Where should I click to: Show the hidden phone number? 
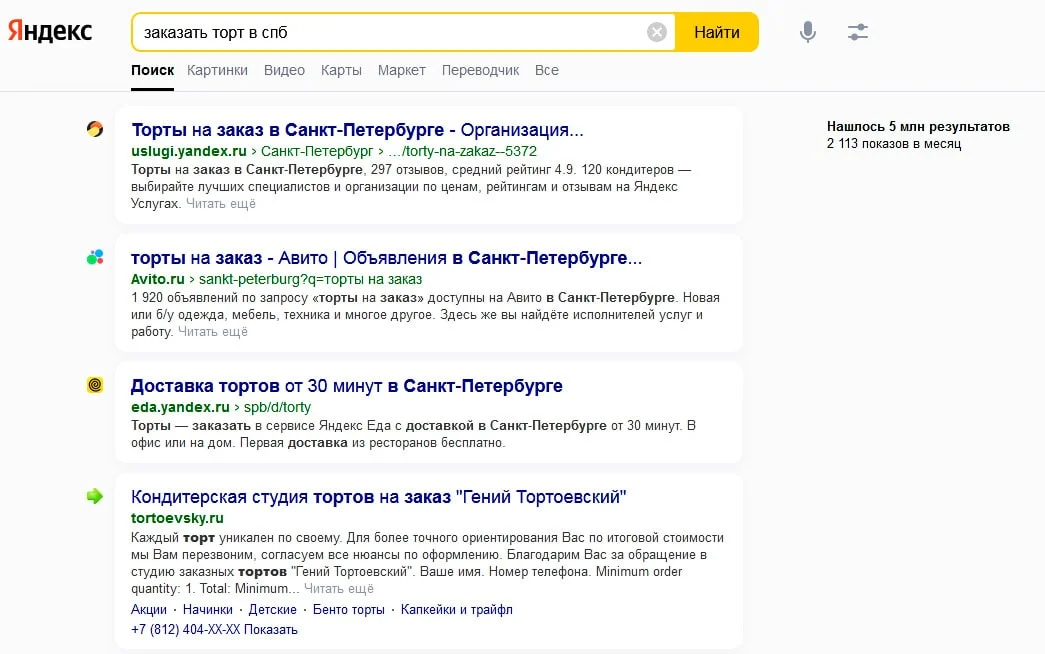click(271, 630)
